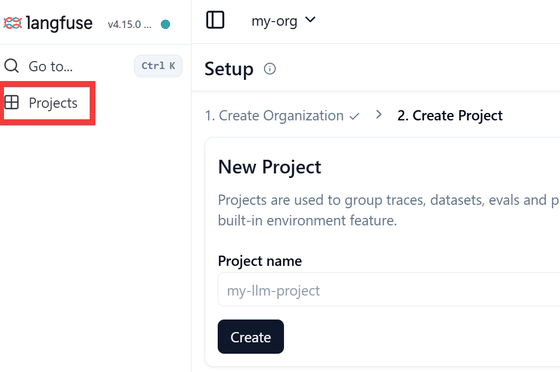Go to step 1. Create Organization
The width and height of the screenshot is (560, 372).
274,116
